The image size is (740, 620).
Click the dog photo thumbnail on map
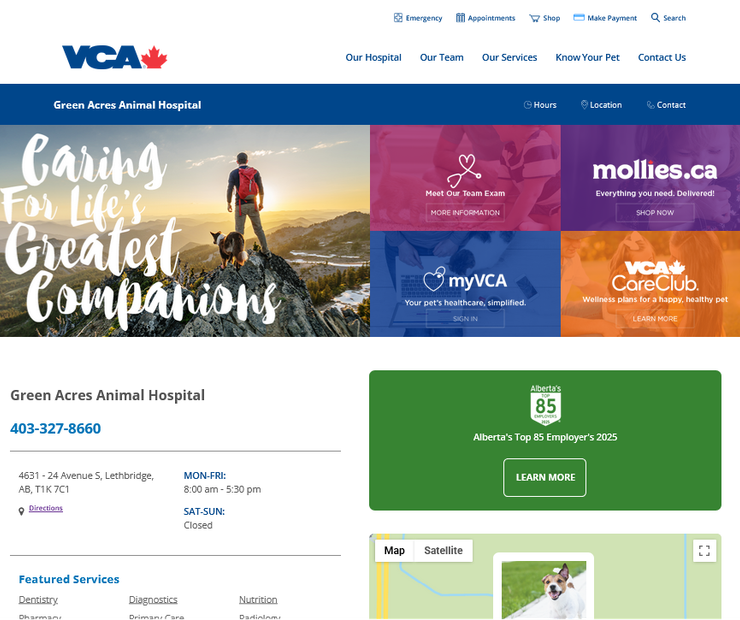pos(544,590)
